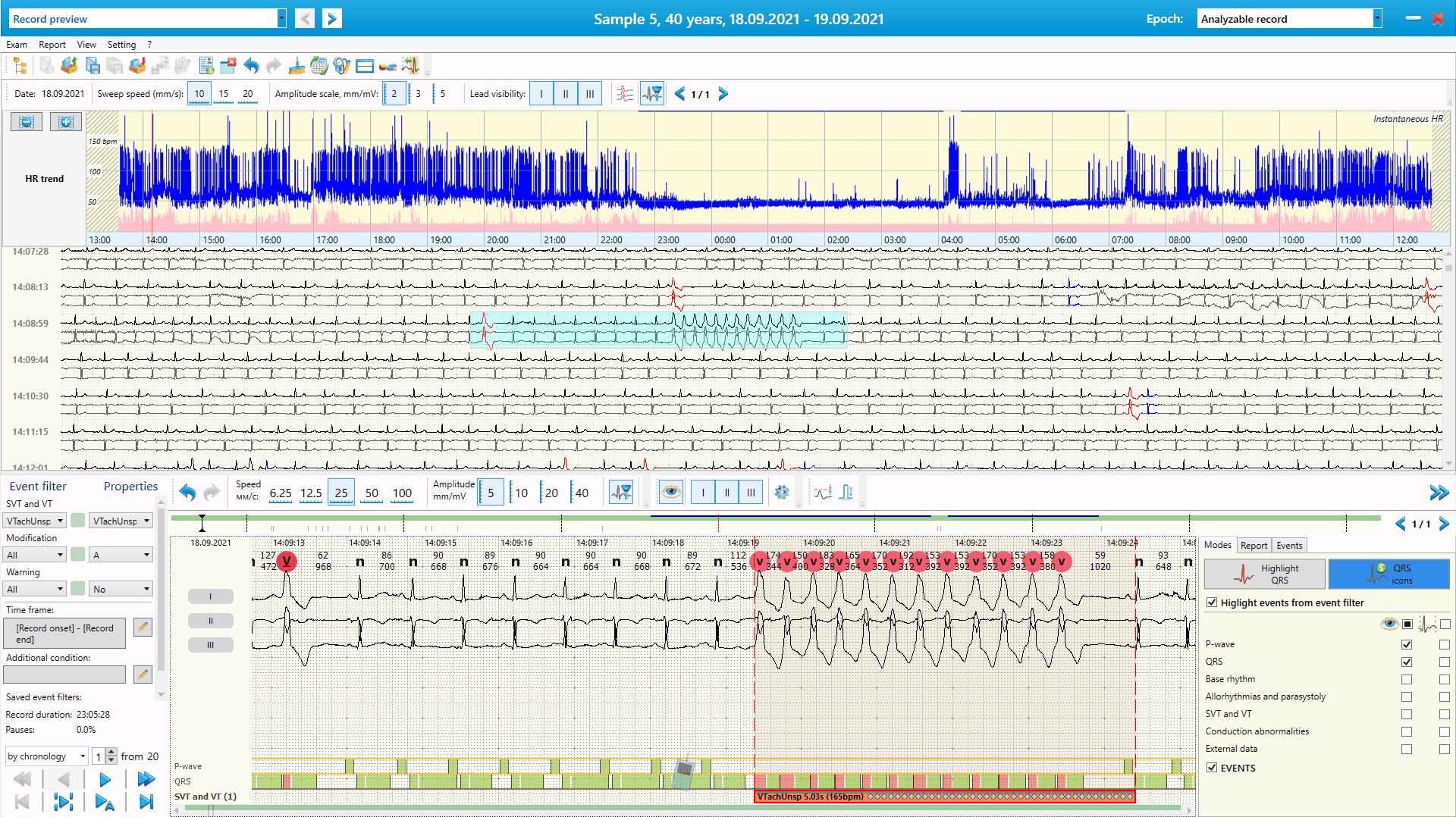Click the green swatch beside VTachUnsp
Image resolution: width=1456 pixels, height=817 pixels.
77,521
